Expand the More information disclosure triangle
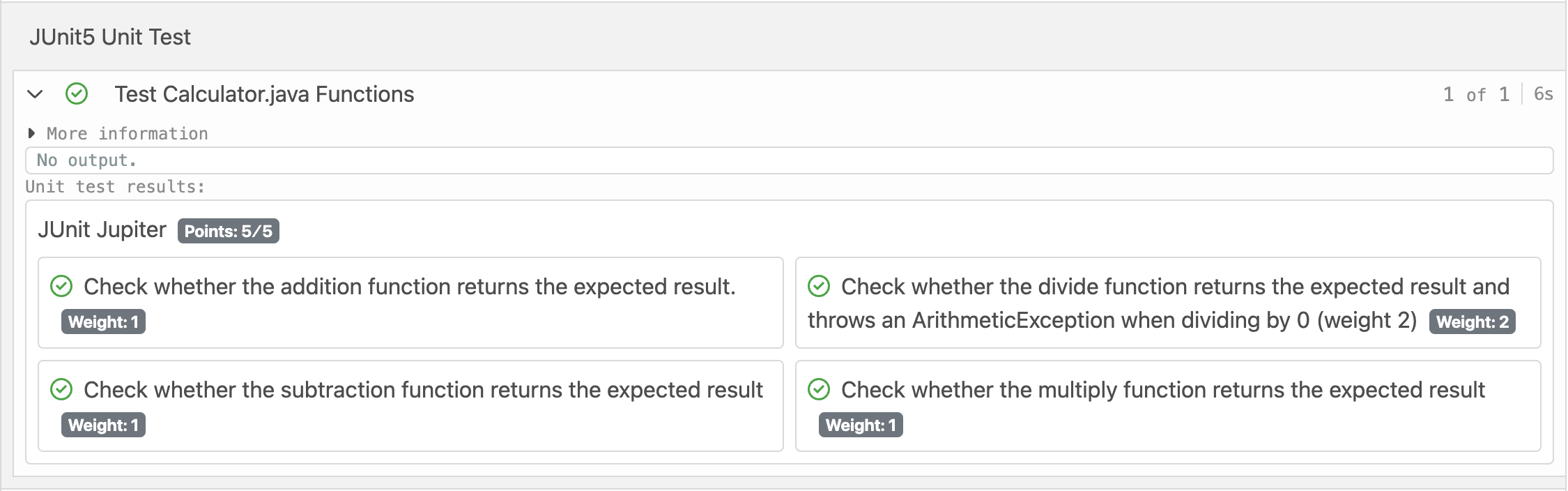The image size is (1568, 491). [x=31, y=133]
